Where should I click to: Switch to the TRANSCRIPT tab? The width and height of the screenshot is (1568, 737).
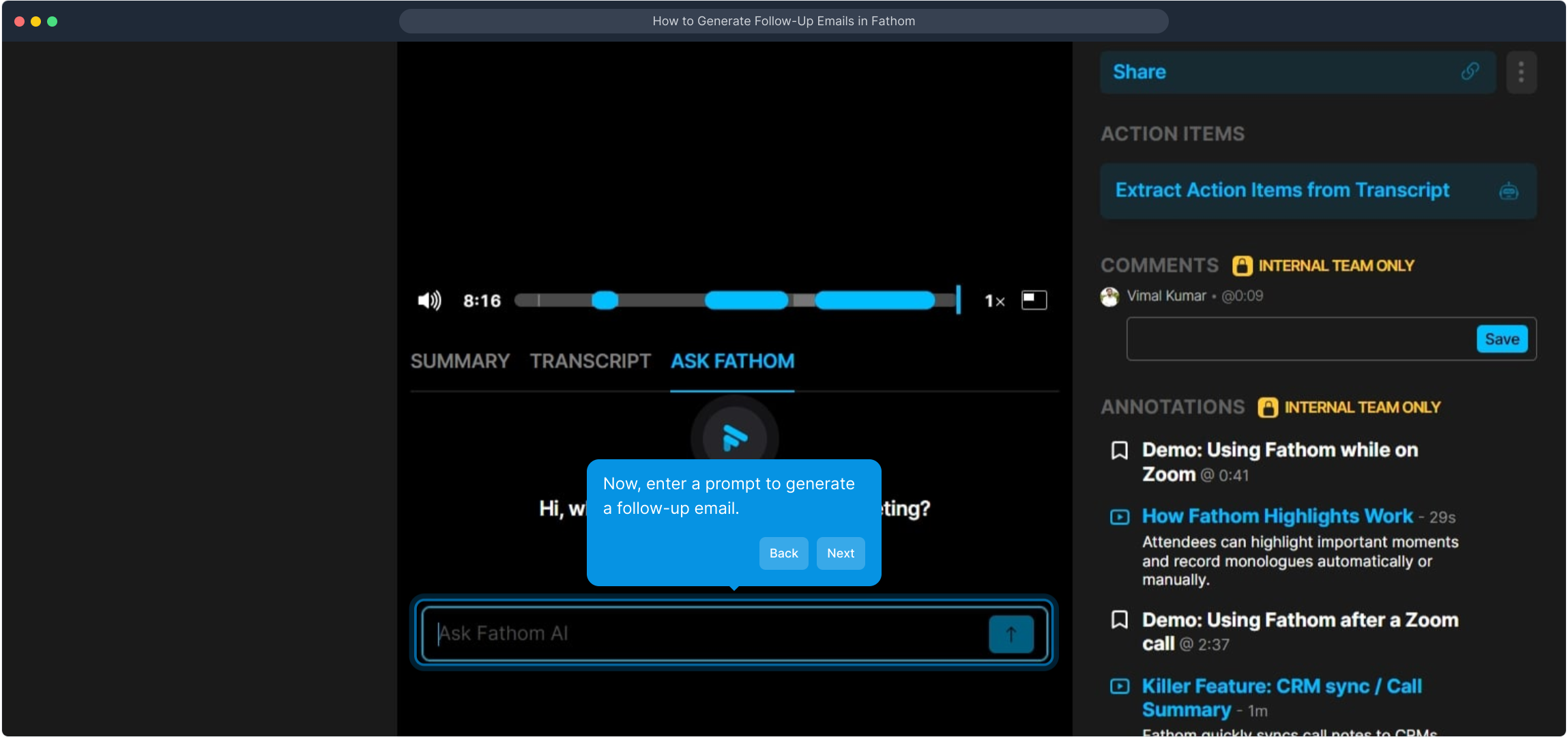590,361
